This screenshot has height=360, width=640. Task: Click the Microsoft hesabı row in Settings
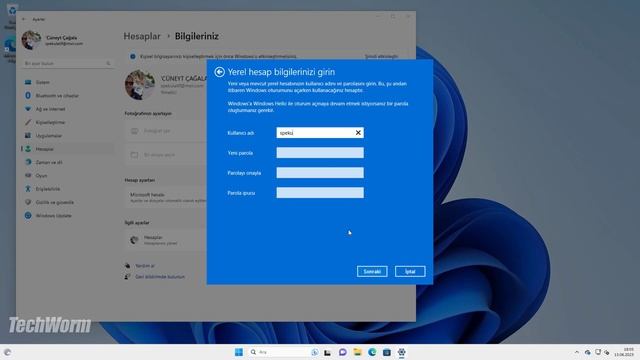coord(167,197)
